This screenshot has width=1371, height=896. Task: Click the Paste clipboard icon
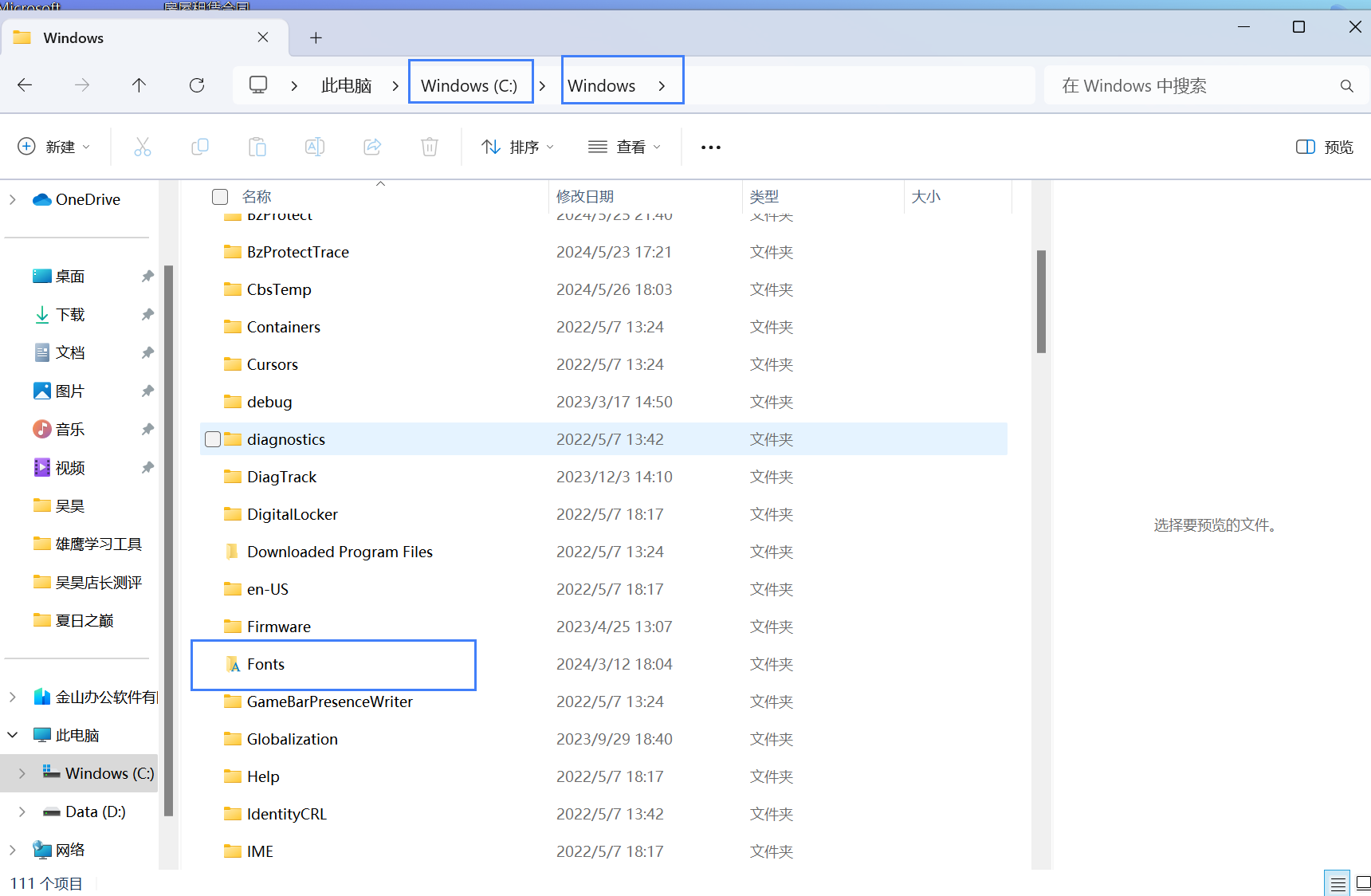[257, 147]
